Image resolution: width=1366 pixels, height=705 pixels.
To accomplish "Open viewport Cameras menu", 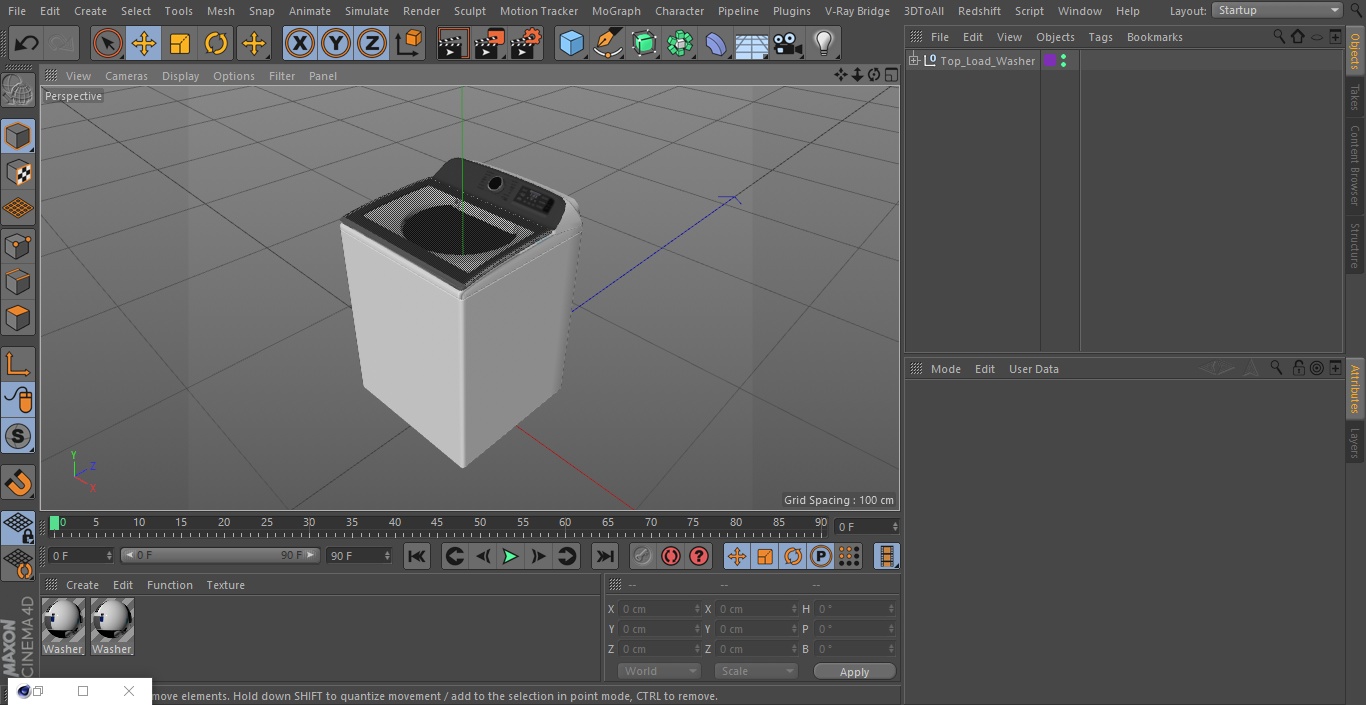I will click(126, 76).
